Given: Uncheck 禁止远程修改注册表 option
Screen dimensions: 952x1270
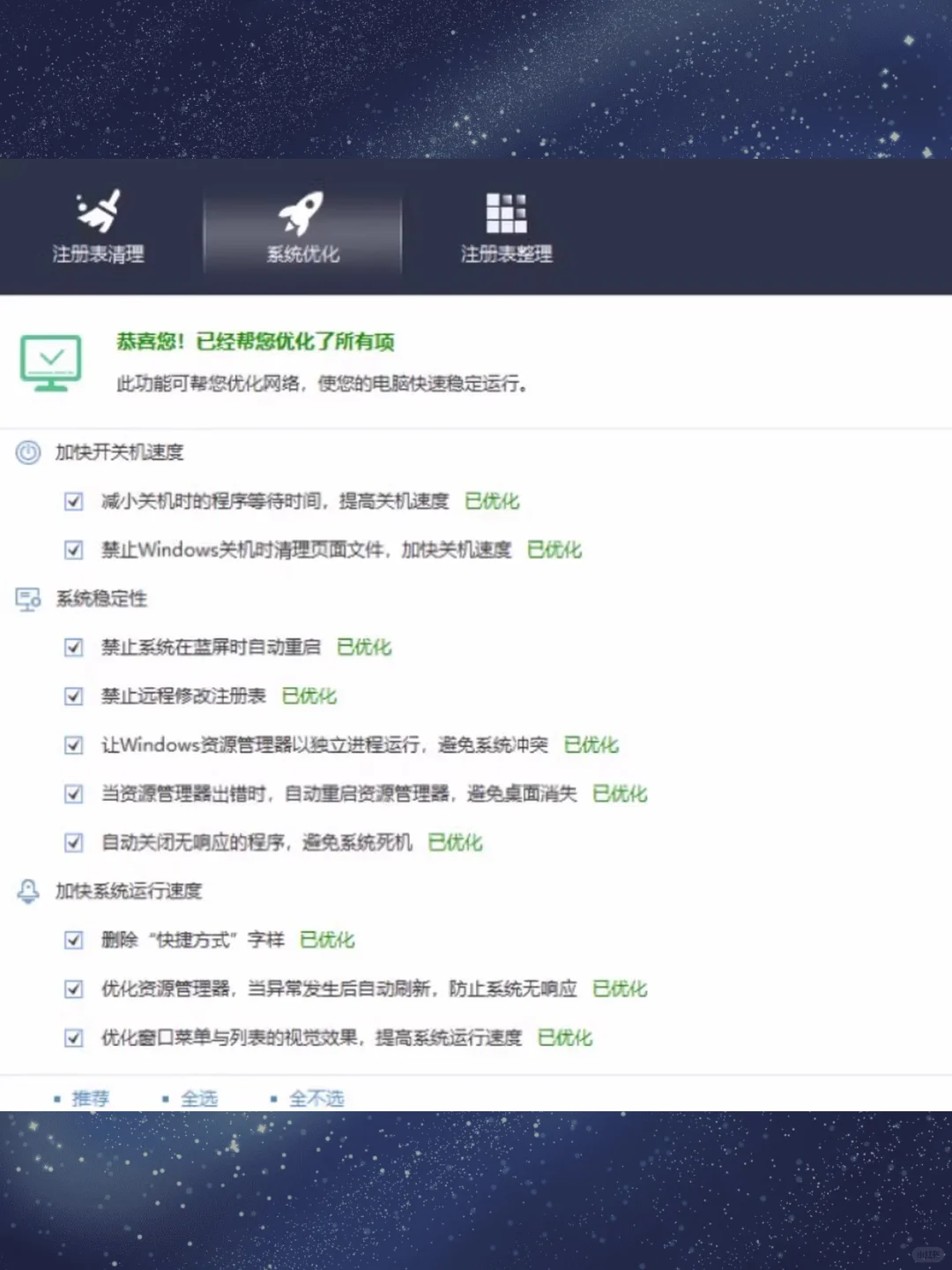Looking at the screenshot, I should (x=74, y=696).
